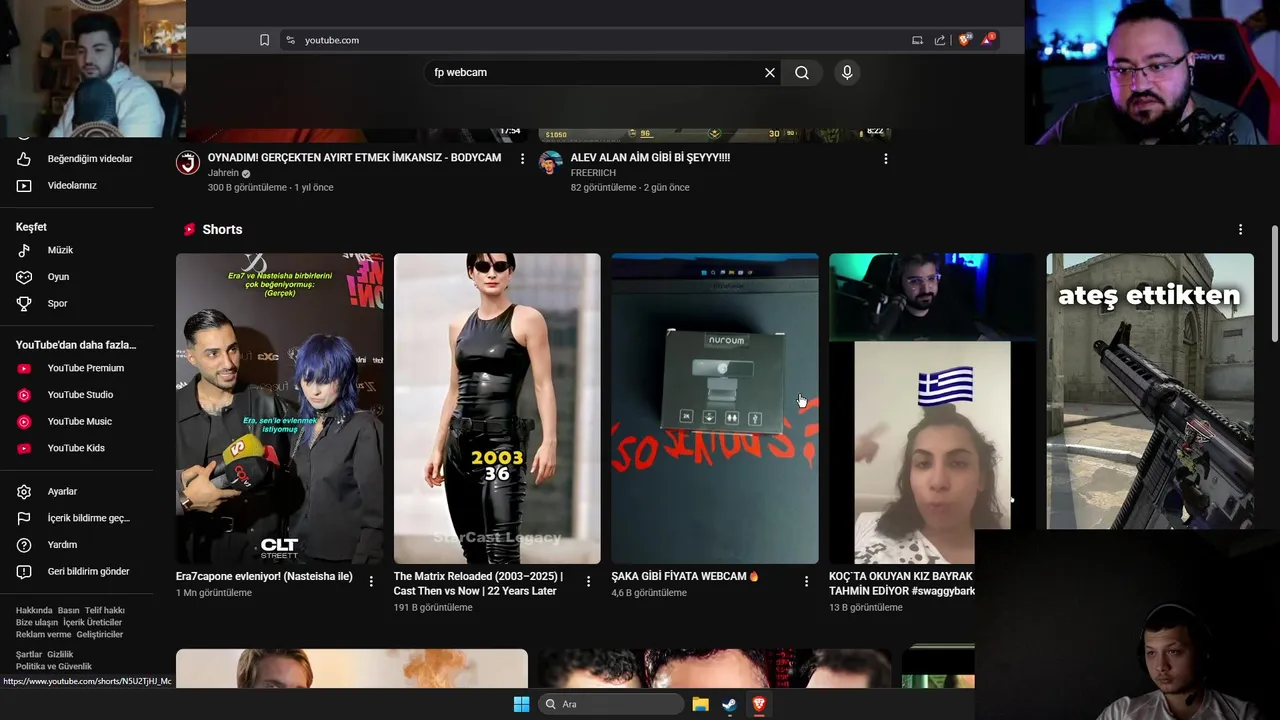Viewport: 1280px width, 720px height.
Task: Open 'ALEV ALAN AİM GİBİ Bİ ŞEYYY' video title
Action: click(650, 158)
